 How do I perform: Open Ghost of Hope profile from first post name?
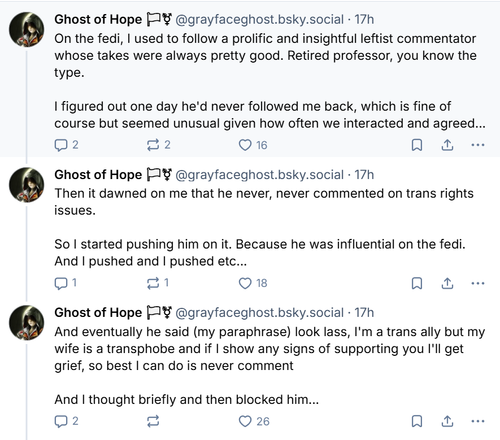click(x=98, y=19)
